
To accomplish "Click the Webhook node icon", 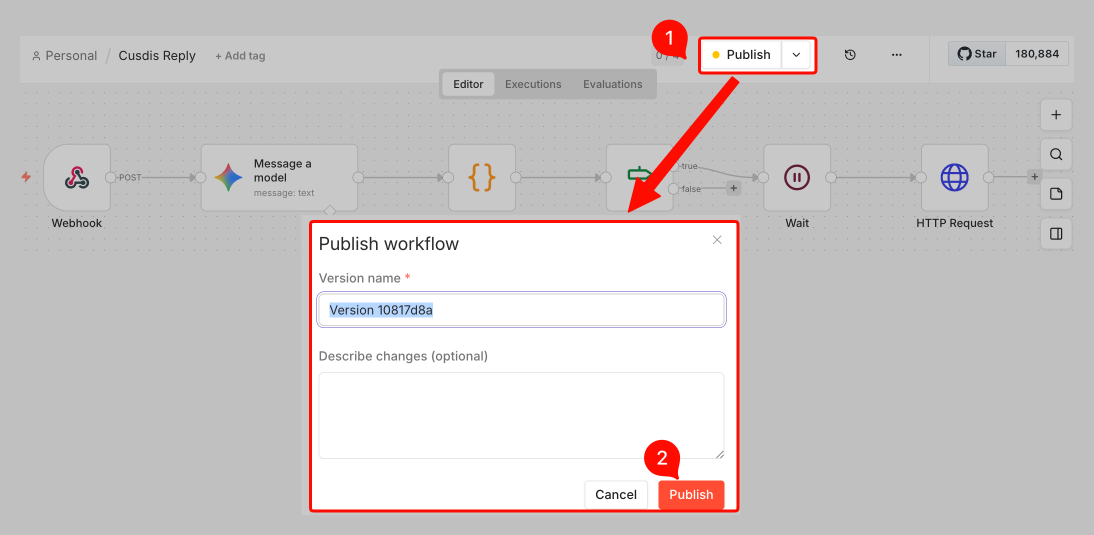I will [77, 178].
